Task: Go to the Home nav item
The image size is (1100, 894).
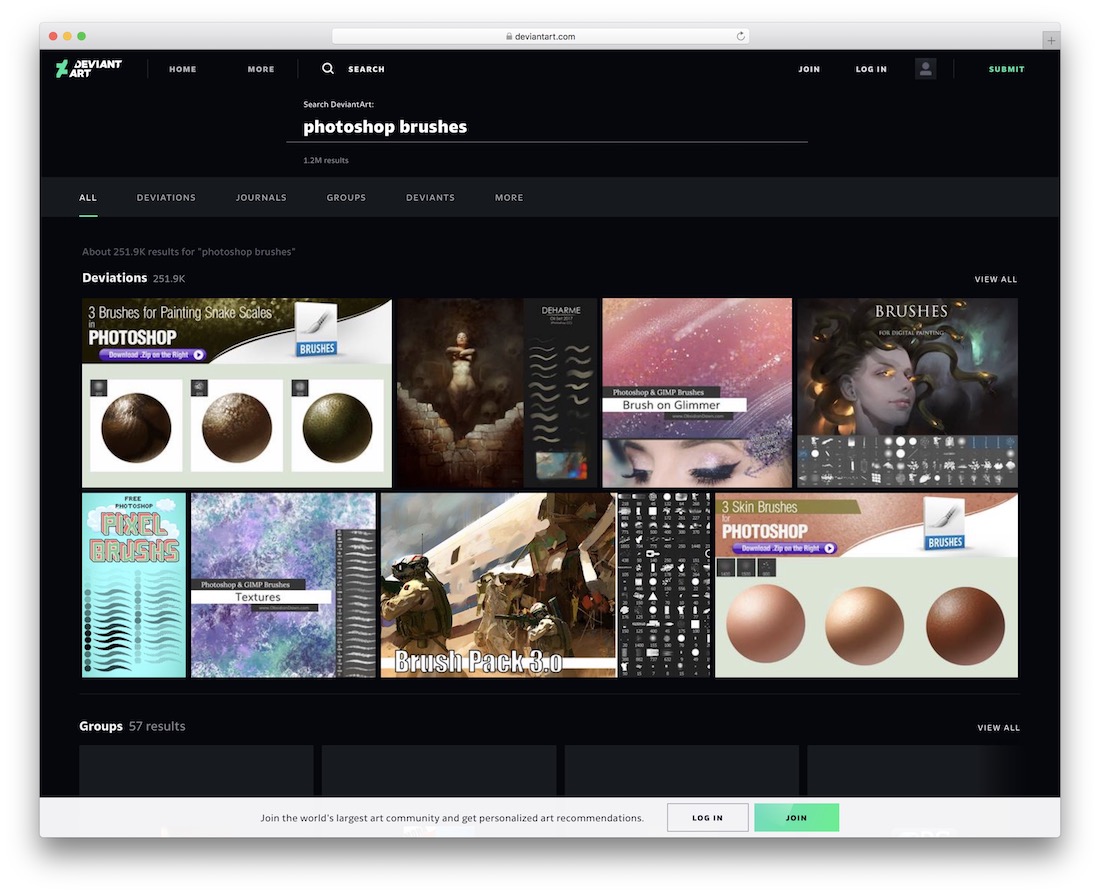Action: [x=182, y=69]
